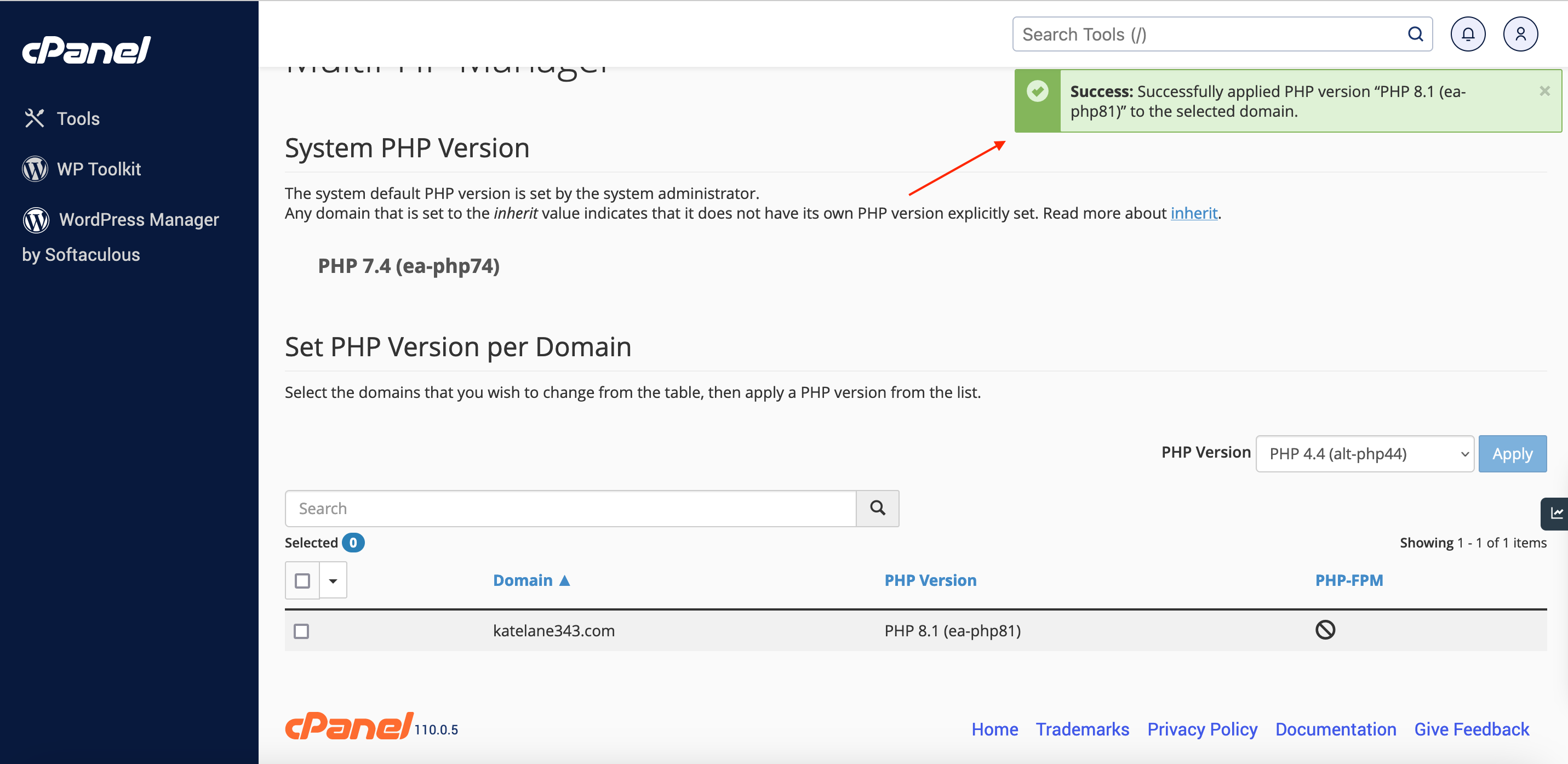
Task: Click the 110.0.5 version number
Action: click(x=436, y=729)
